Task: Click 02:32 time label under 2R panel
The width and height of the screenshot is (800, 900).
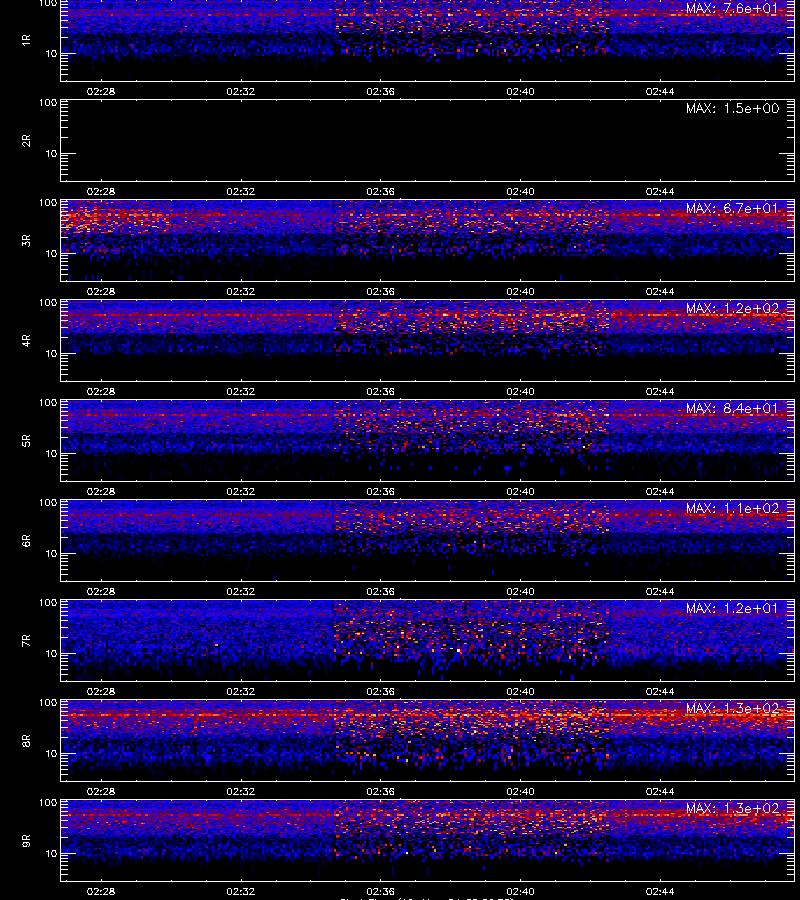Action: tap(240, 192)
